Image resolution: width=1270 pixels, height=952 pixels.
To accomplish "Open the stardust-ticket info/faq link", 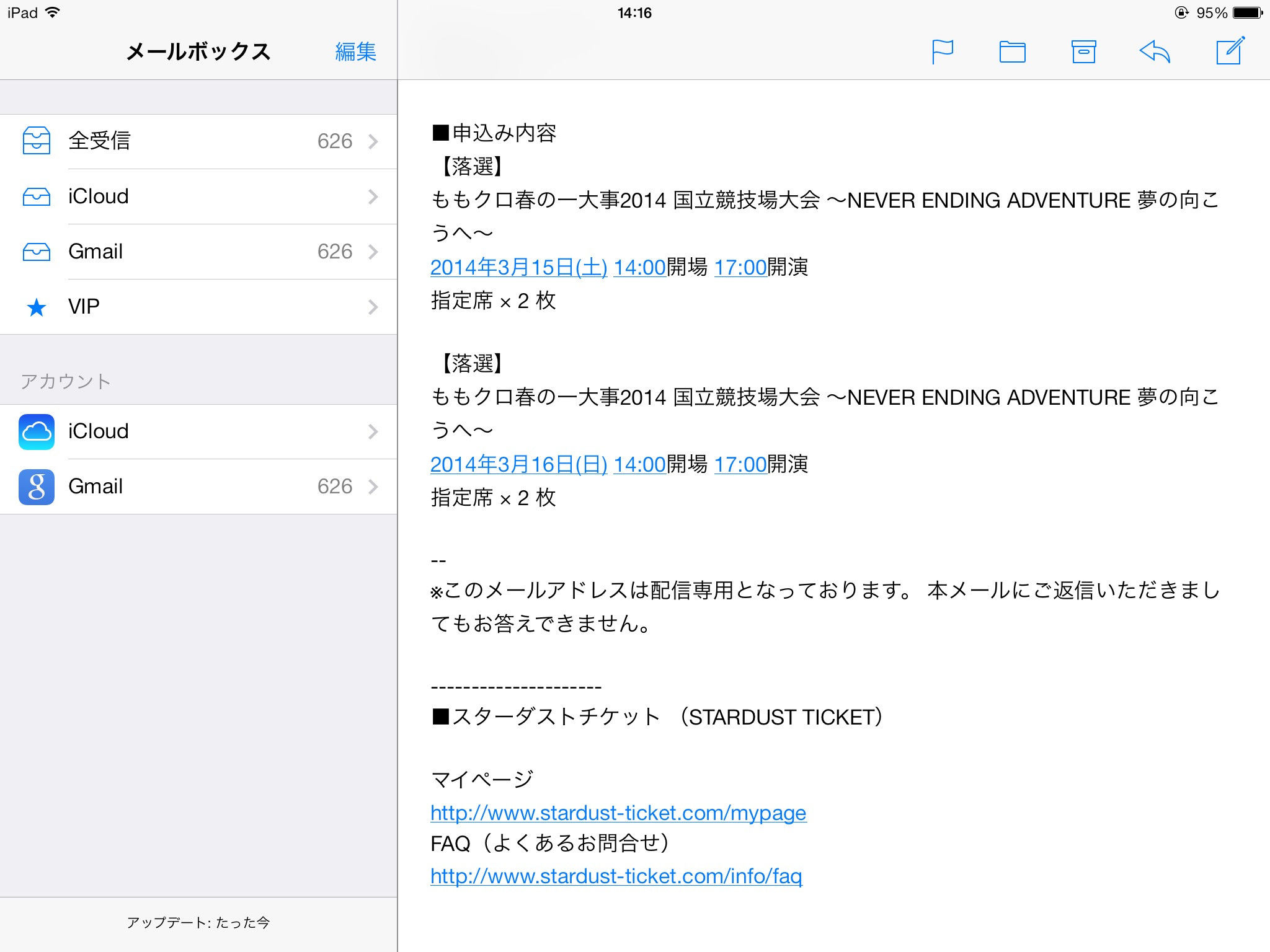I will [616, 876].
